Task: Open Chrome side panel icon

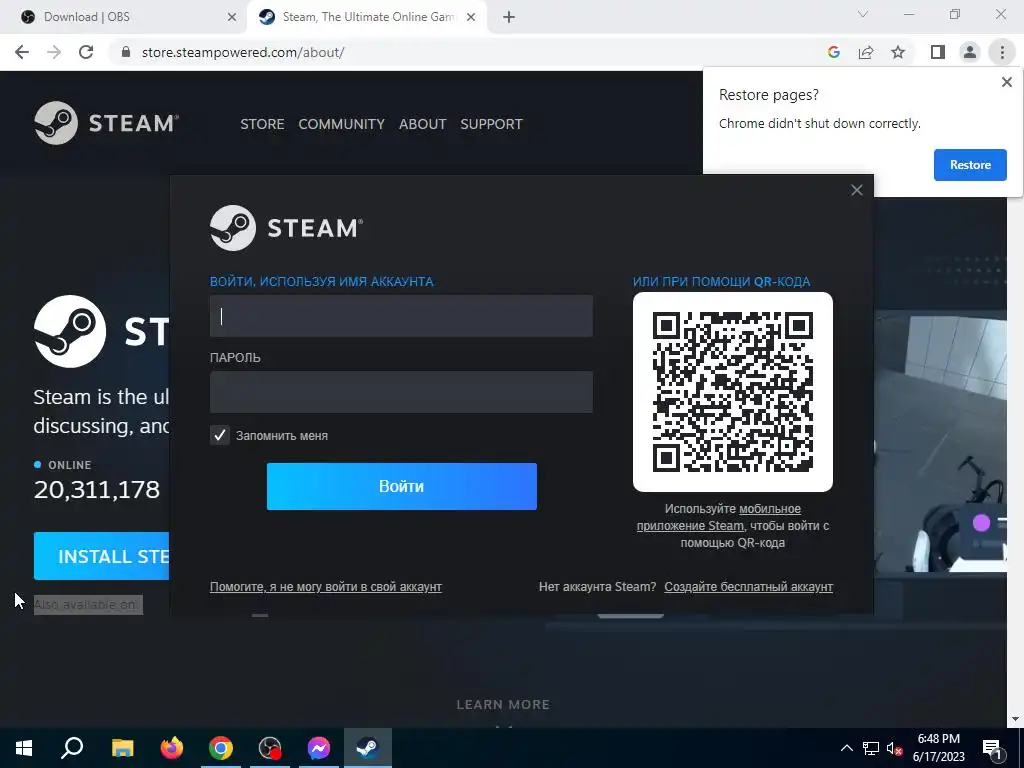Action: tap(938, 52)
